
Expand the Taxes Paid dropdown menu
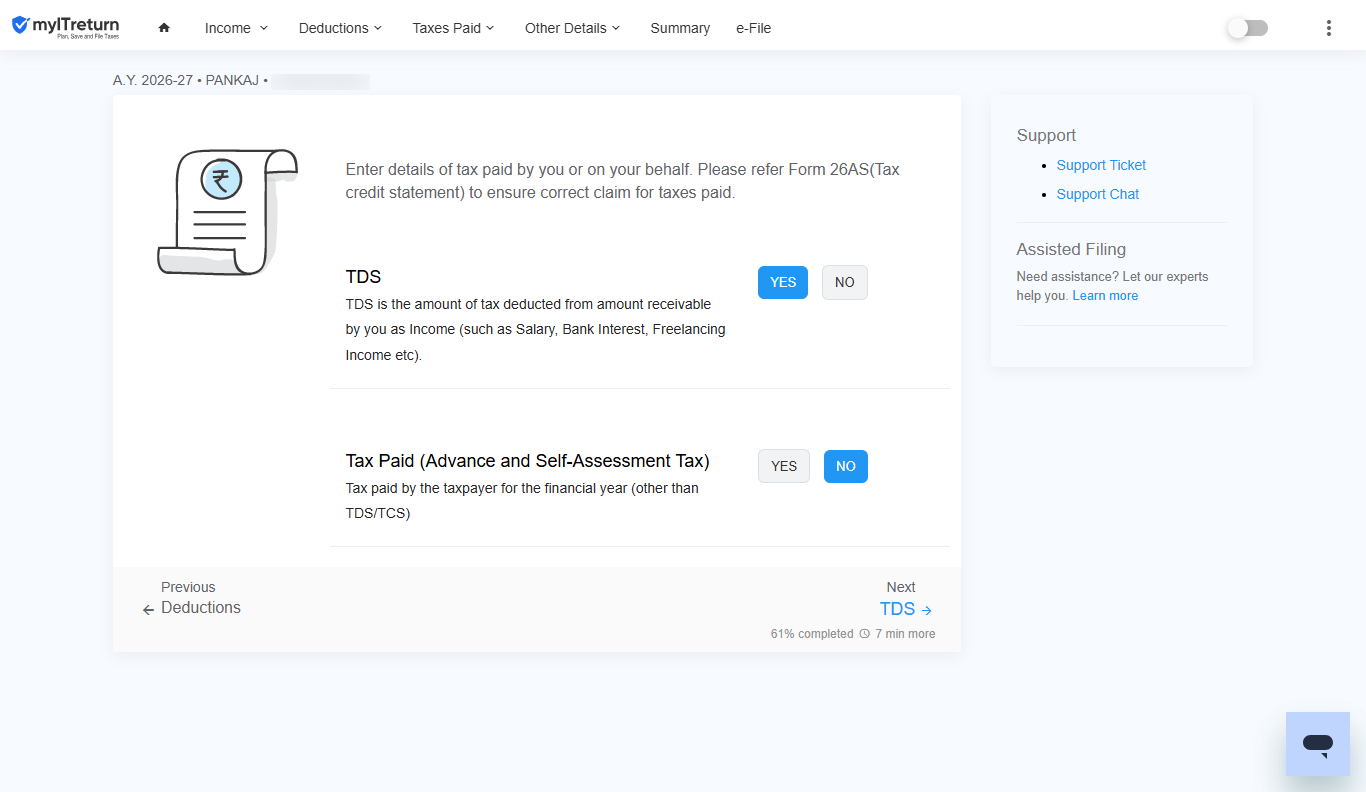click(x=454, y=28)
